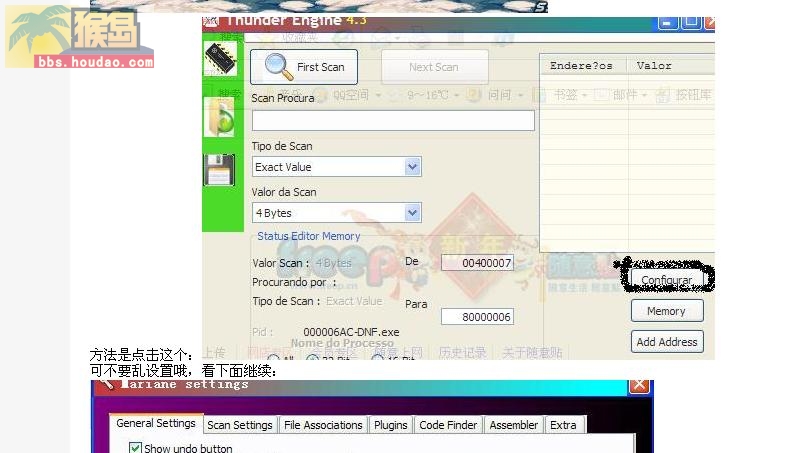
Task: Edit the Para end address 80000006
Action: point(477,317)
